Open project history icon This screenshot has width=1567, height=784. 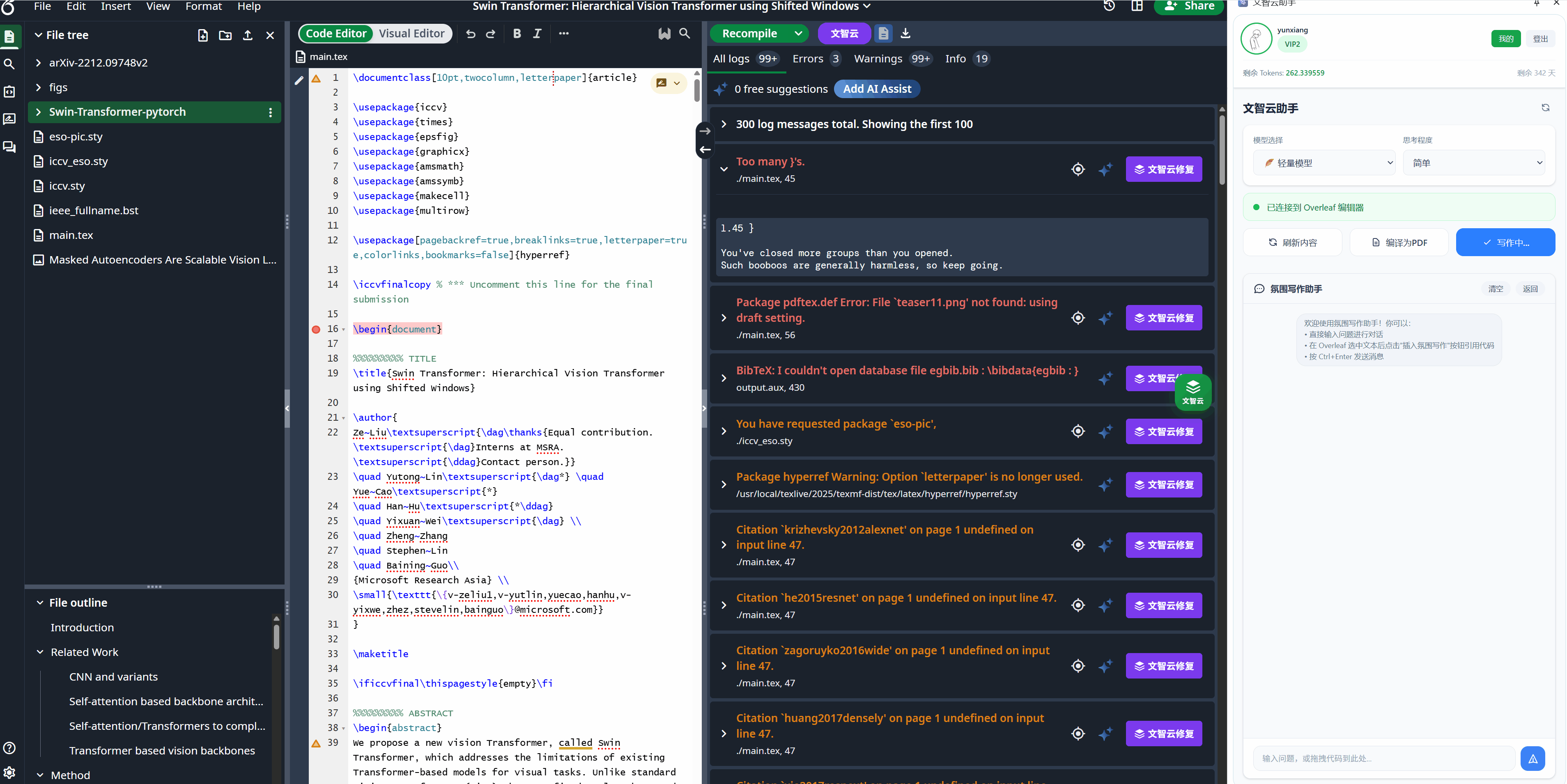coord(1110,6)
